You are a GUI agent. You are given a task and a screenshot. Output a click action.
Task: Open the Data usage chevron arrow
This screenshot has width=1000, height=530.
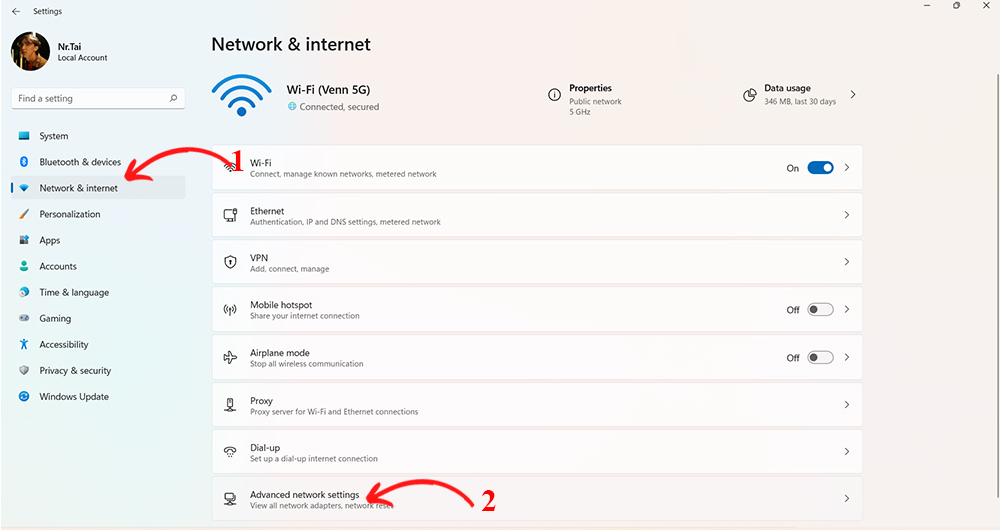pyautogui.click(x=853, y=94)
